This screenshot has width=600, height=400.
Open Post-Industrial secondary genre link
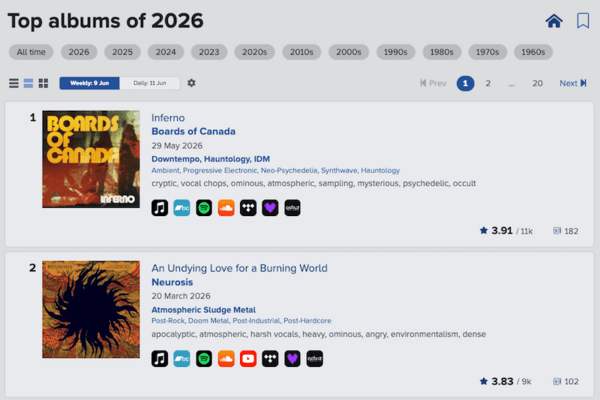[x=256, y=321]
